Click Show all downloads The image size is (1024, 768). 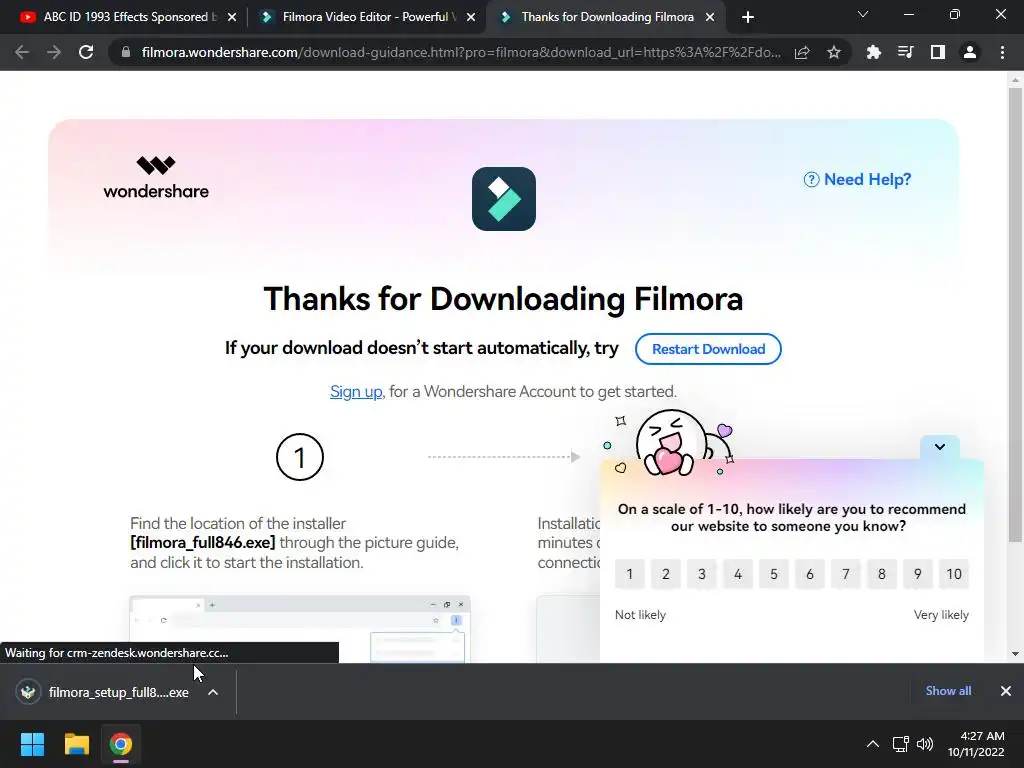(x=948, y=691)
